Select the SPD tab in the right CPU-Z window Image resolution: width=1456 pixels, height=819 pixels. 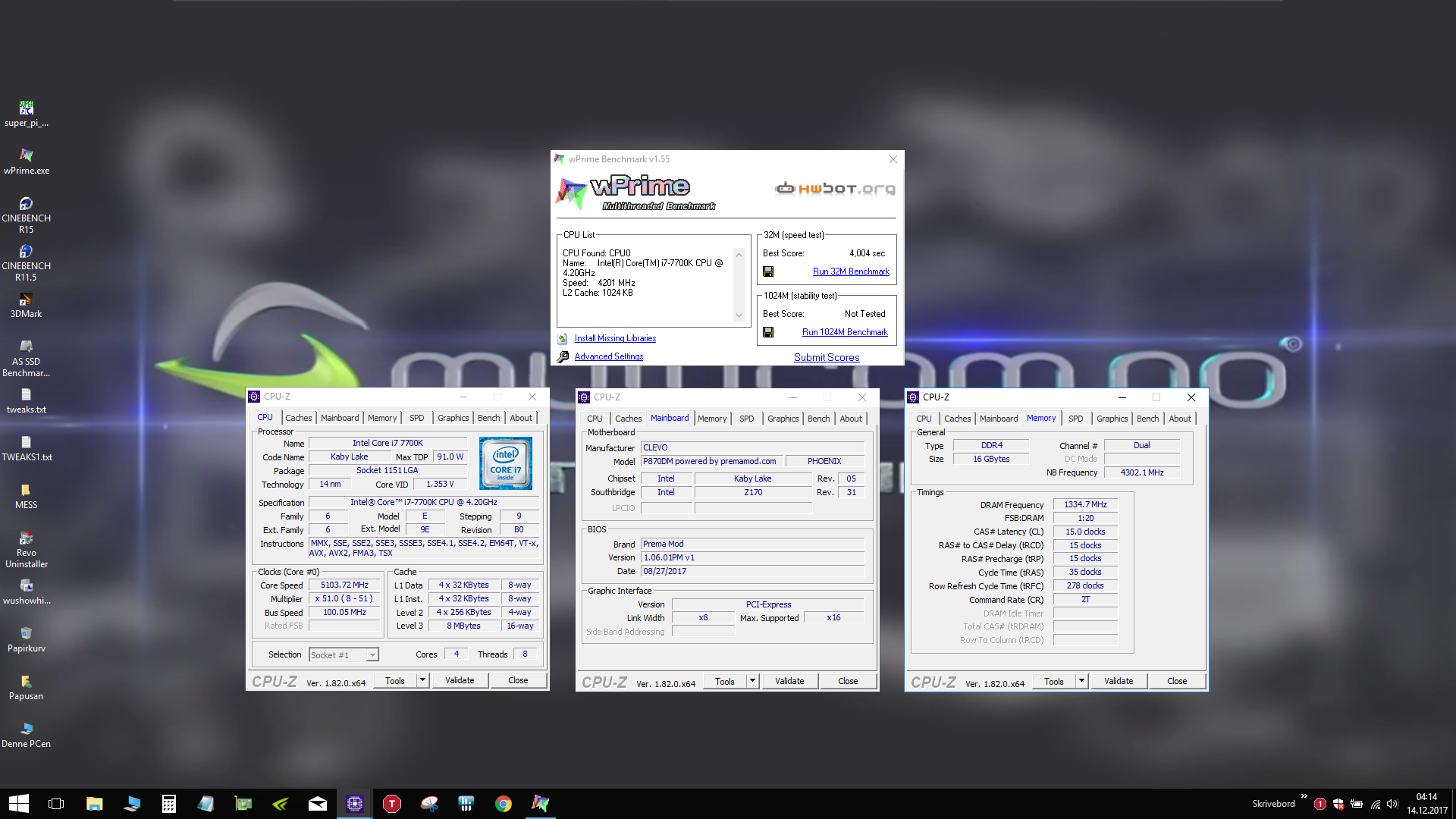(x=1075, y=419)
